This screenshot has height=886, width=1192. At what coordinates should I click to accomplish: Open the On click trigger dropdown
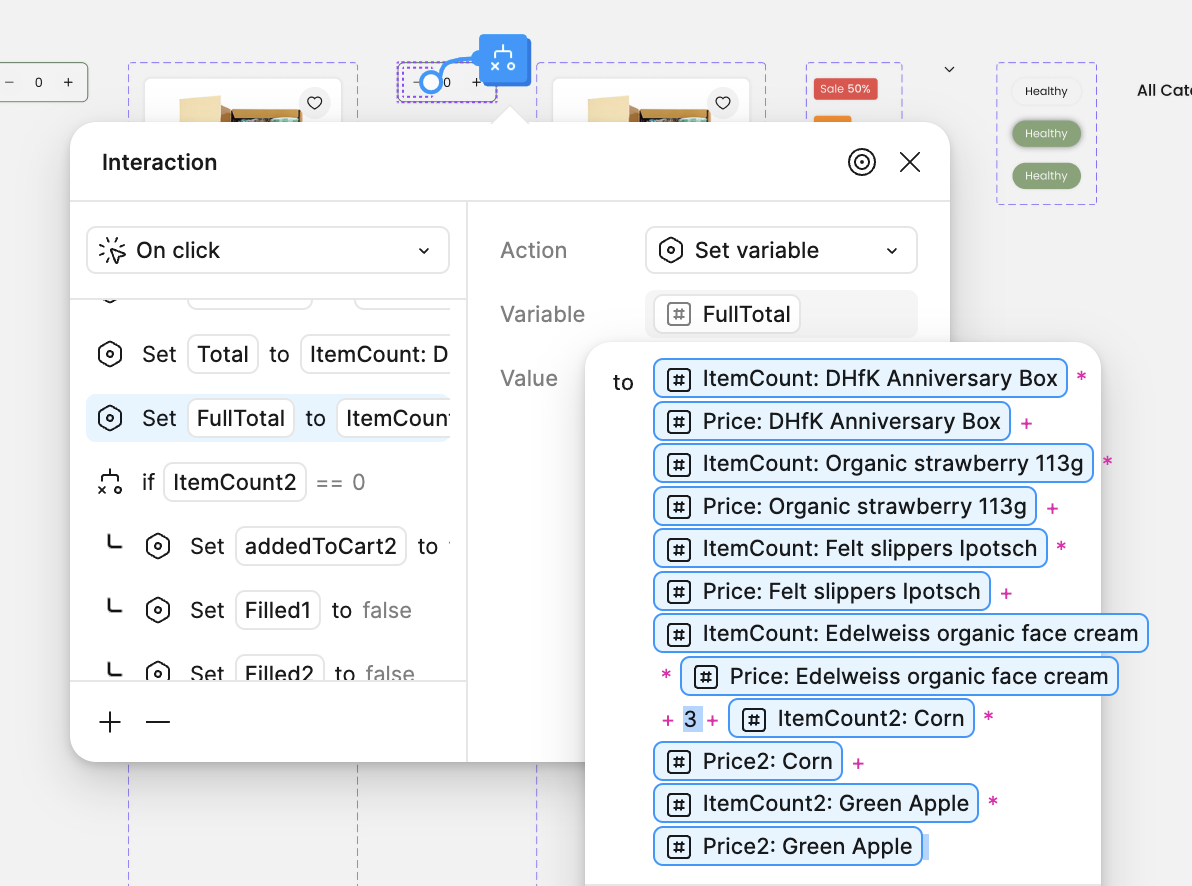(268, 250)
